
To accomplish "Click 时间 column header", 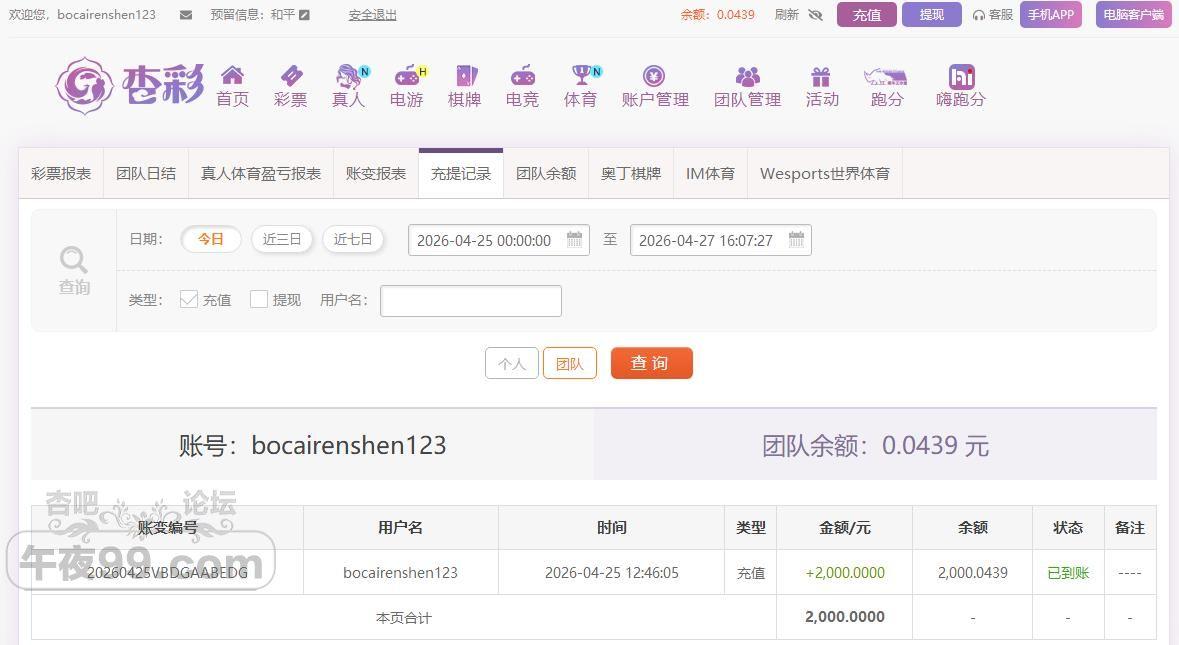I will (611, 528).
